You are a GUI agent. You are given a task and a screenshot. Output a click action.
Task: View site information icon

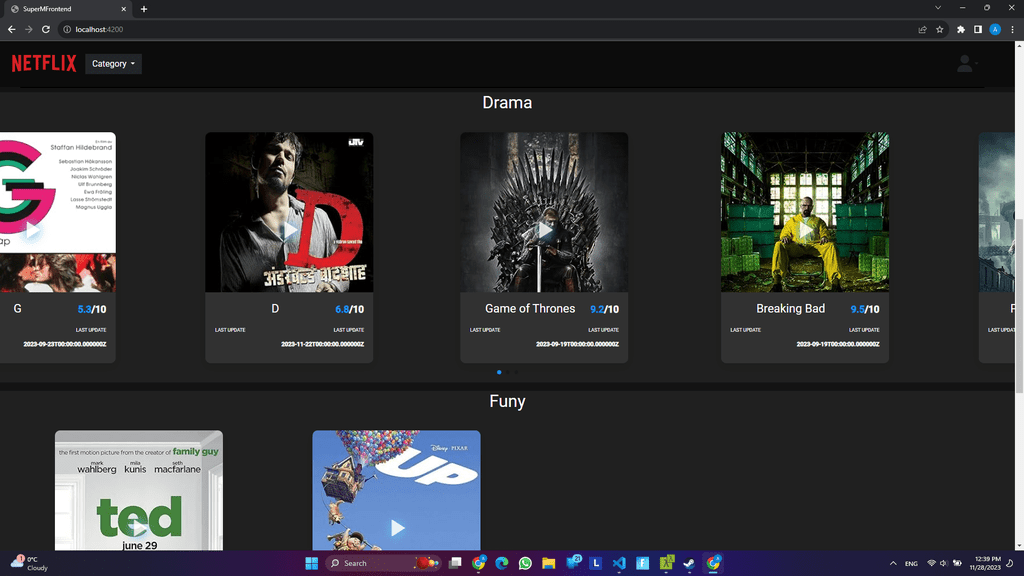point(67,29)
